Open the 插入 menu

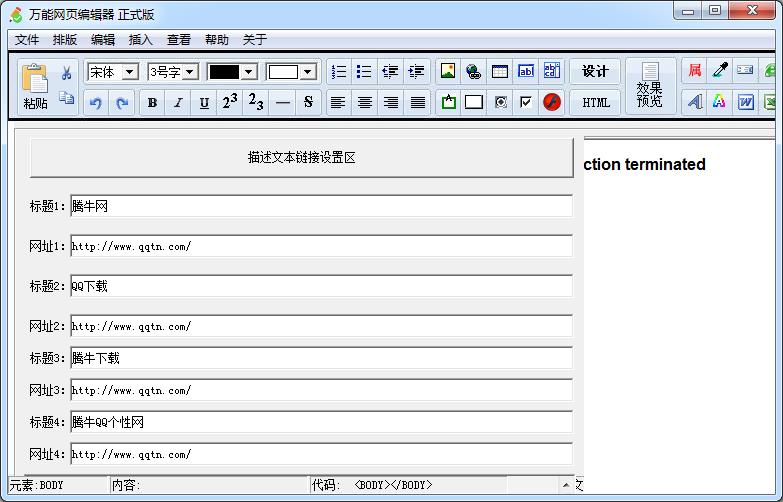point(141,40)
